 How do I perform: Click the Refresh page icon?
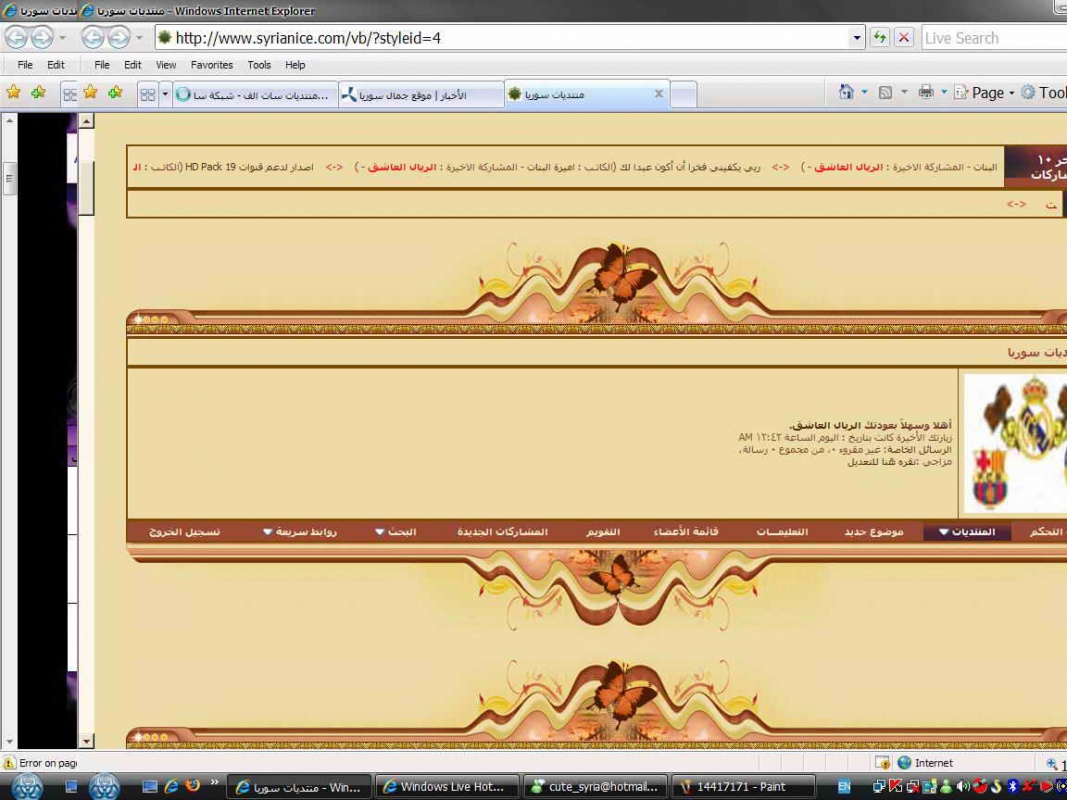pyautogui.click(x=879, y=38)
